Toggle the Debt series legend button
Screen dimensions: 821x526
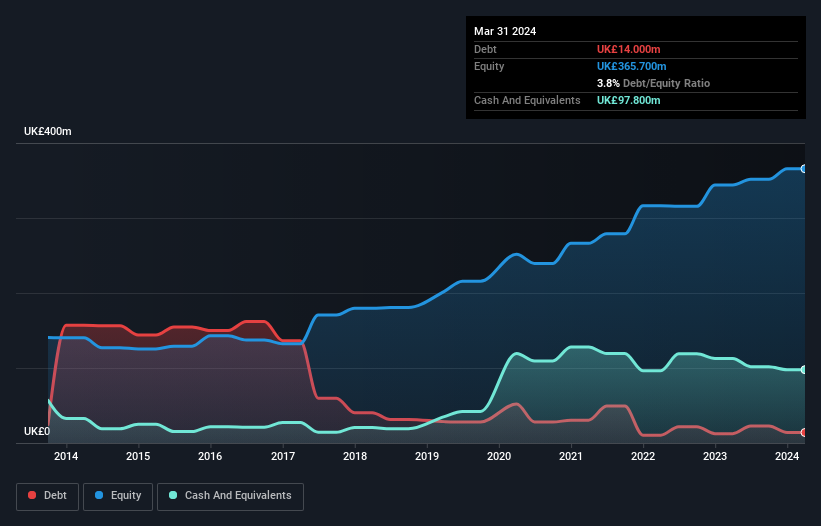tap(48, 496)
